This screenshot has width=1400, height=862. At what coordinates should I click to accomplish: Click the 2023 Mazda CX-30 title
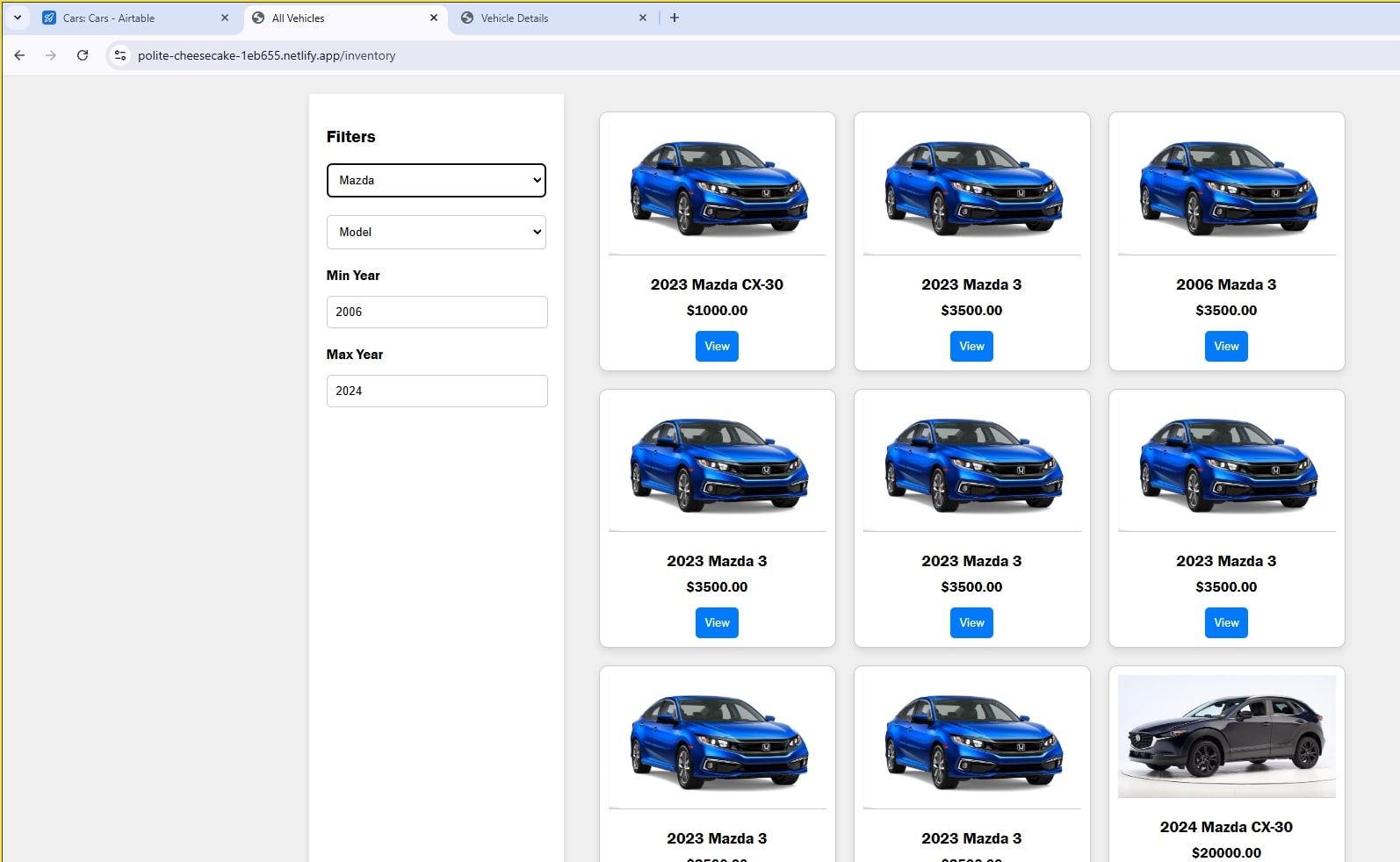coord(717,284)
